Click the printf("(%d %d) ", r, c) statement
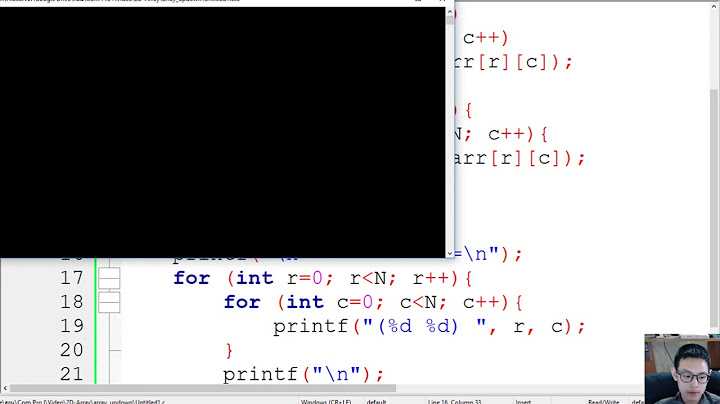Screen dimensions: 720x404 [429, 326]
